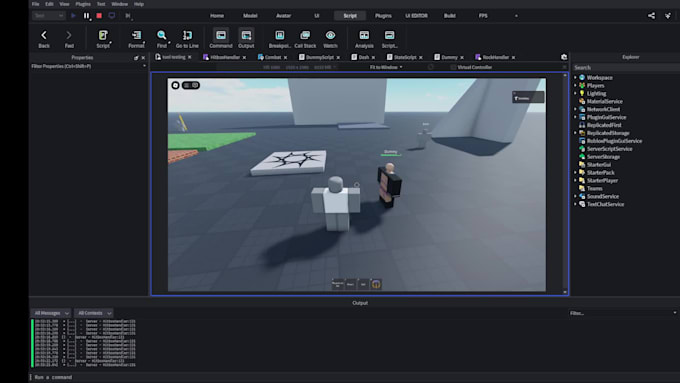The image size is (680, 383).
Task: Open the Help menu
Action: pos(139,4)
